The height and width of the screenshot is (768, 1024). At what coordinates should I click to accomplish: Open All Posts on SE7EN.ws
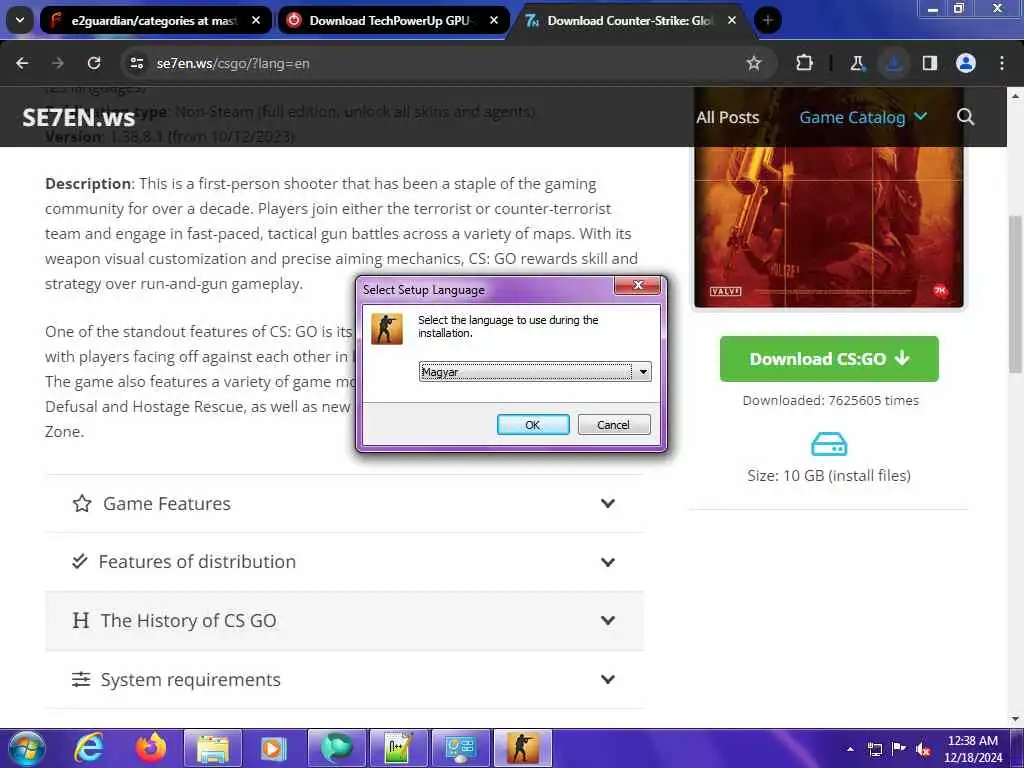pyautogui.click(x=728, y=118)
